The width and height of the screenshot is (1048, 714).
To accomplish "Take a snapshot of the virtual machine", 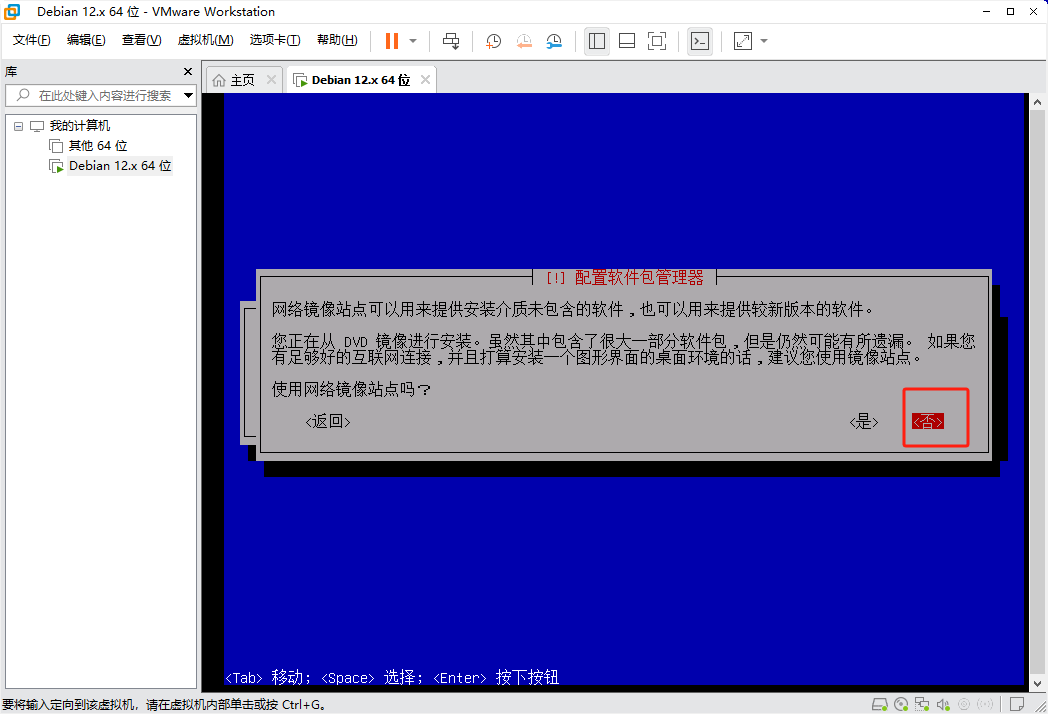I will click(x=493, y=41).
